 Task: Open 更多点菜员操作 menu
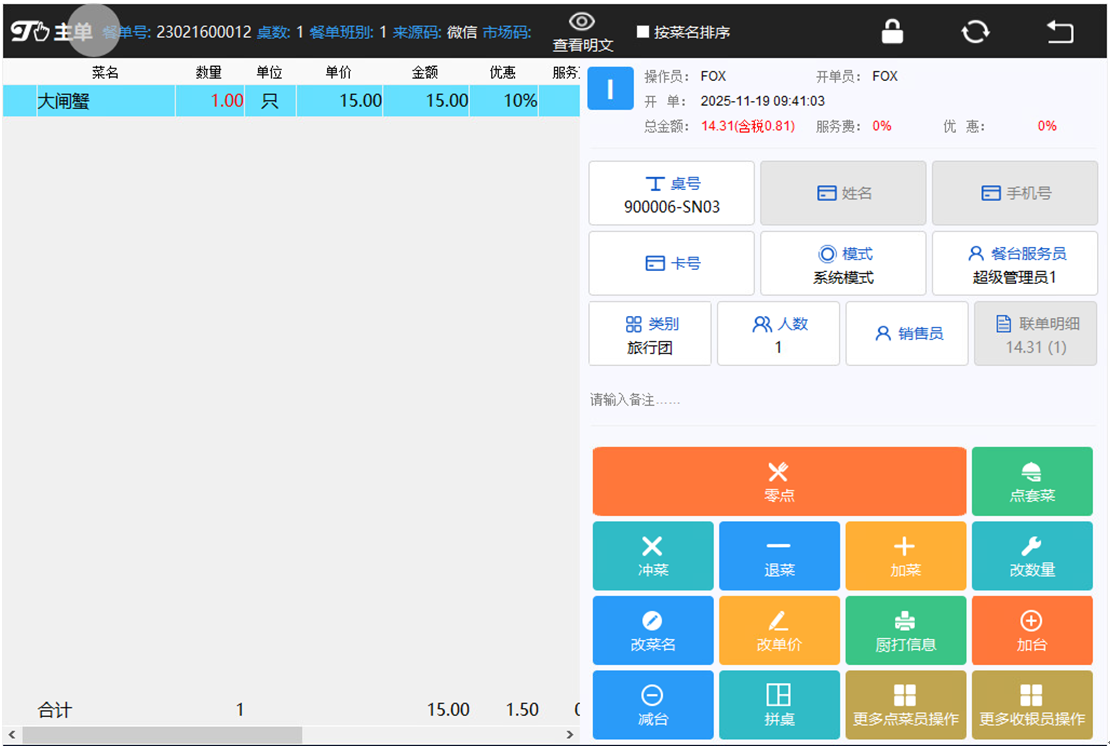[905, 705]
